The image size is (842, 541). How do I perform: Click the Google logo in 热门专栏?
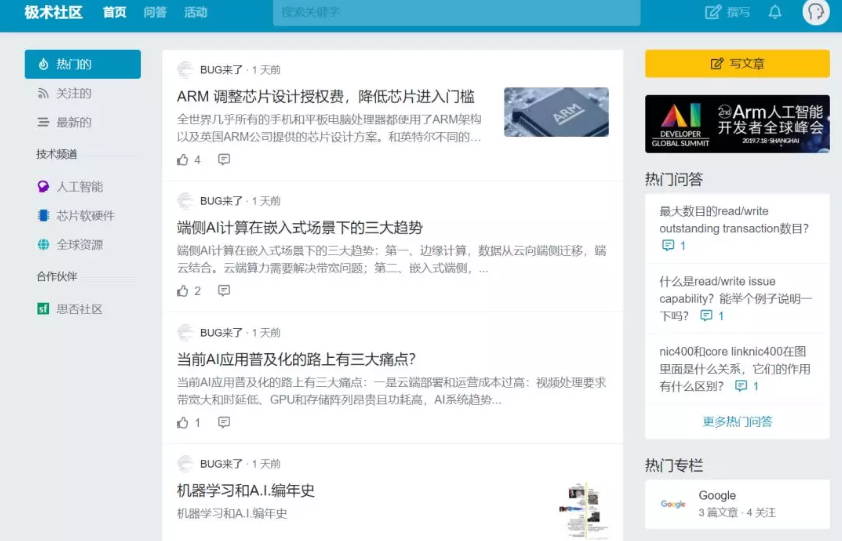673,504
